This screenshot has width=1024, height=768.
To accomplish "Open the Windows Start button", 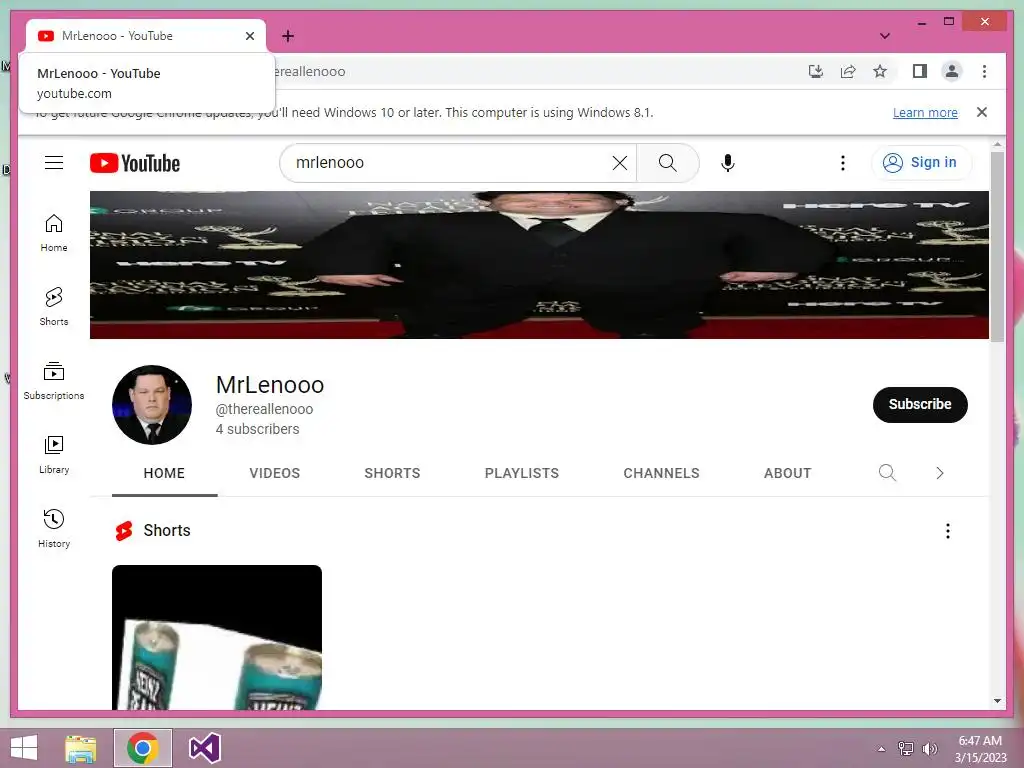I will click(x=24, y=748).
